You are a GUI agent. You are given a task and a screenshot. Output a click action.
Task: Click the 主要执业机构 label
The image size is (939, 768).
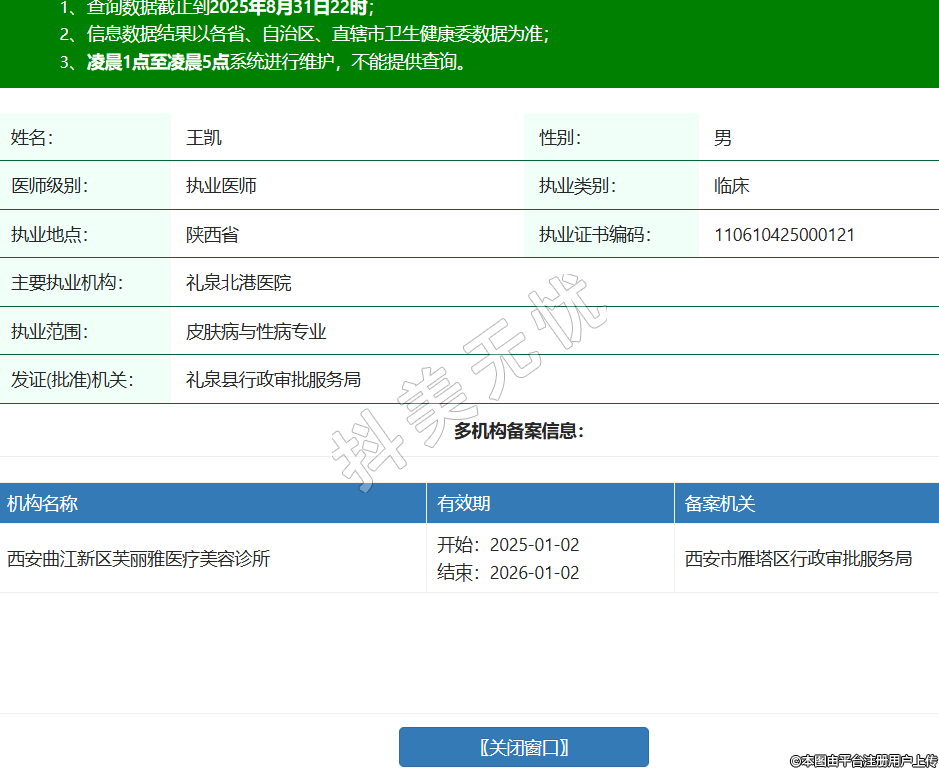[67, 283]
